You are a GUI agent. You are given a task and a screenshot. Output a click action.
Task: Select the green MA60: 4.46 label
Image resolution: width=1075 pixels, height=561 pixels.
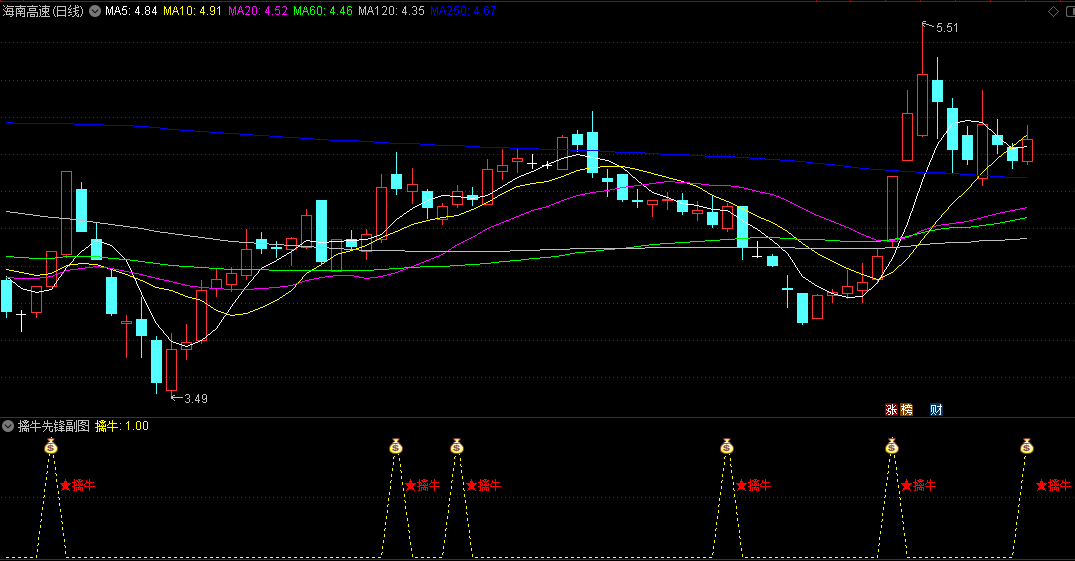coord(322,11)
